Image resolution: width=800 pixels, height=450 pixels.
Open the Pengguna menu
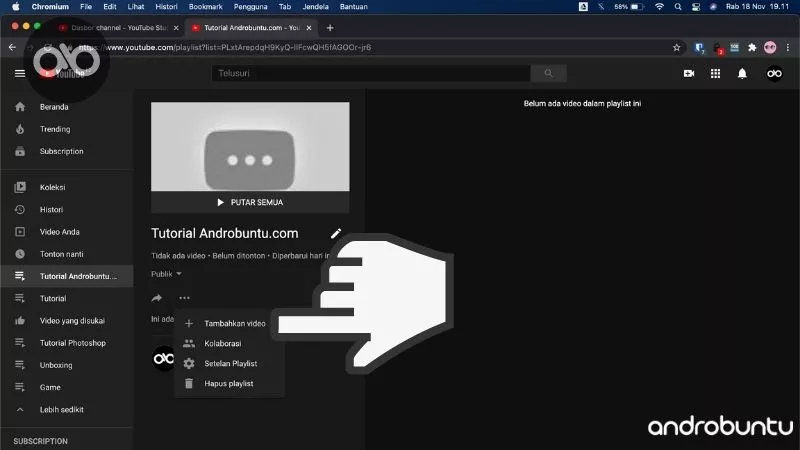[x=251, y=7]
